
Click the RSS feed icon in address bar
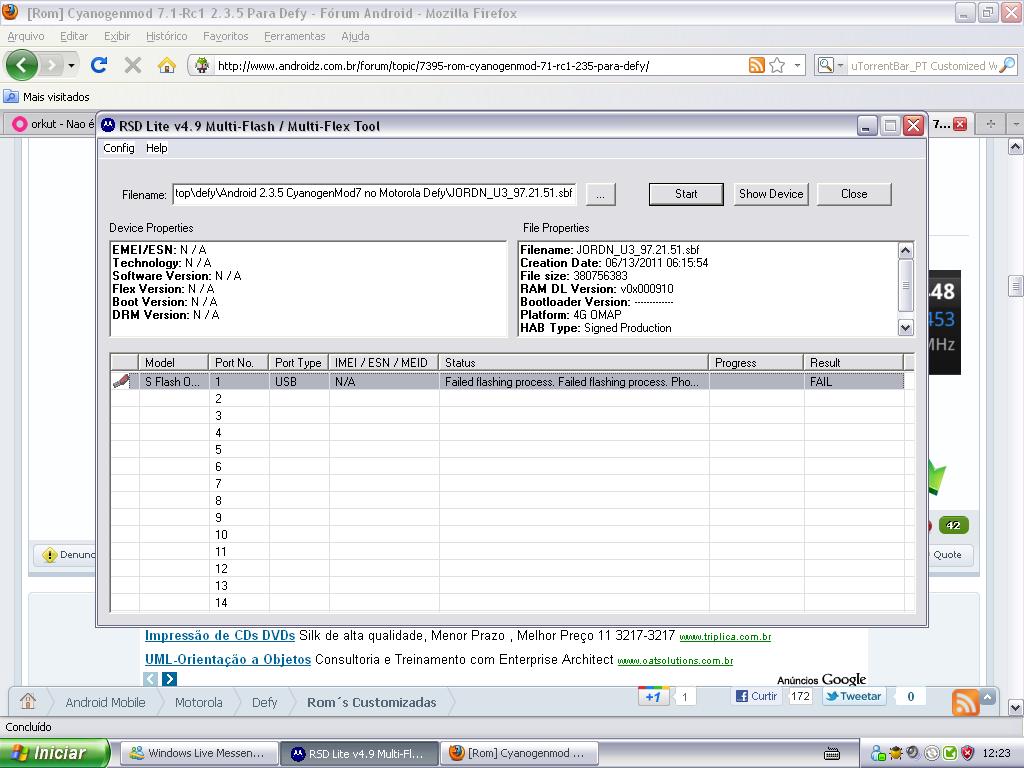tap(756, 65)
